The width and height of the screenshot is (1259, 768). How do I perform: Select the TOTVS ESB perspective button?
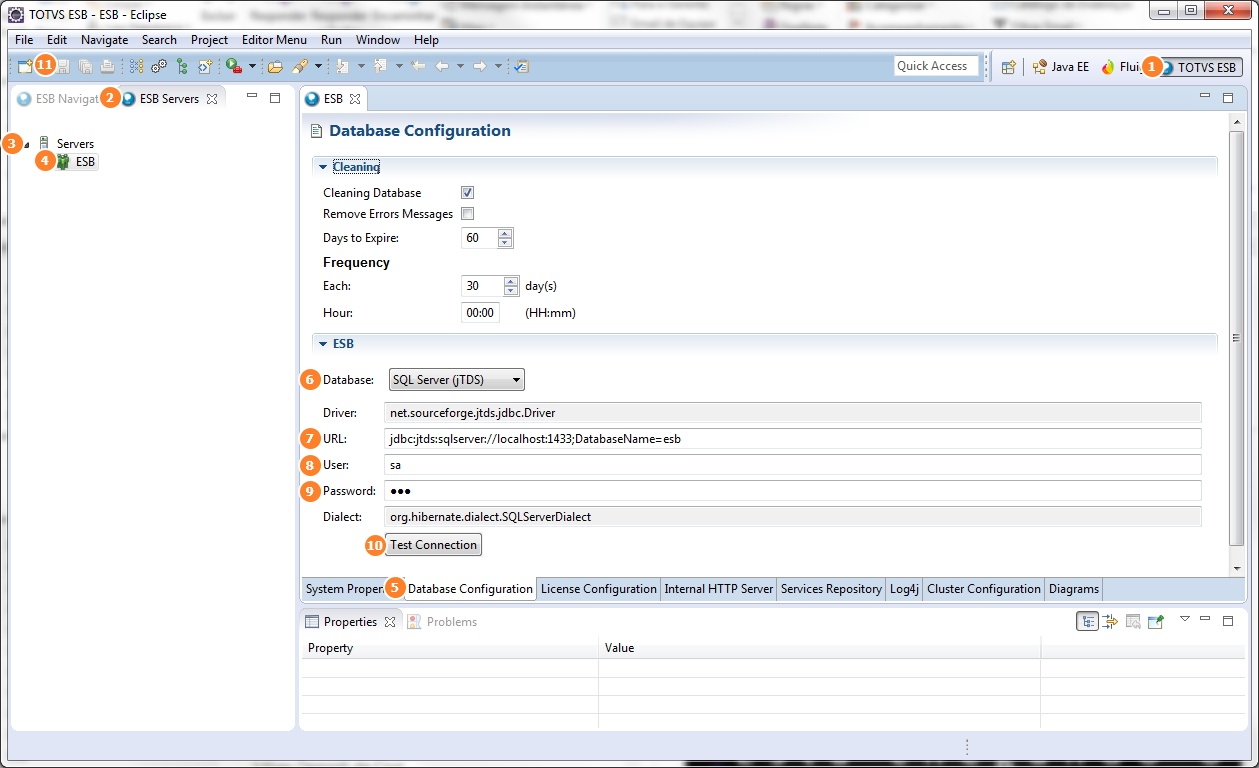coord(1200,67)
